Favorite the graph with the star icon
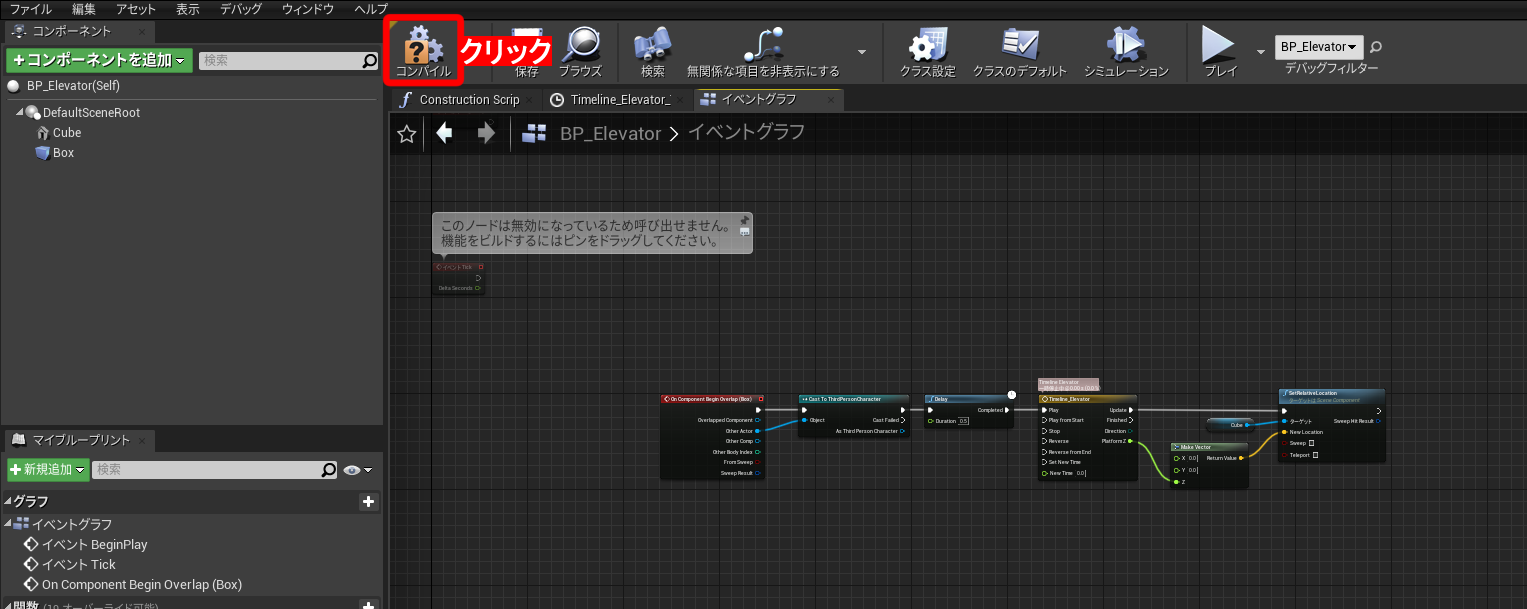 (x=406, y=134)
